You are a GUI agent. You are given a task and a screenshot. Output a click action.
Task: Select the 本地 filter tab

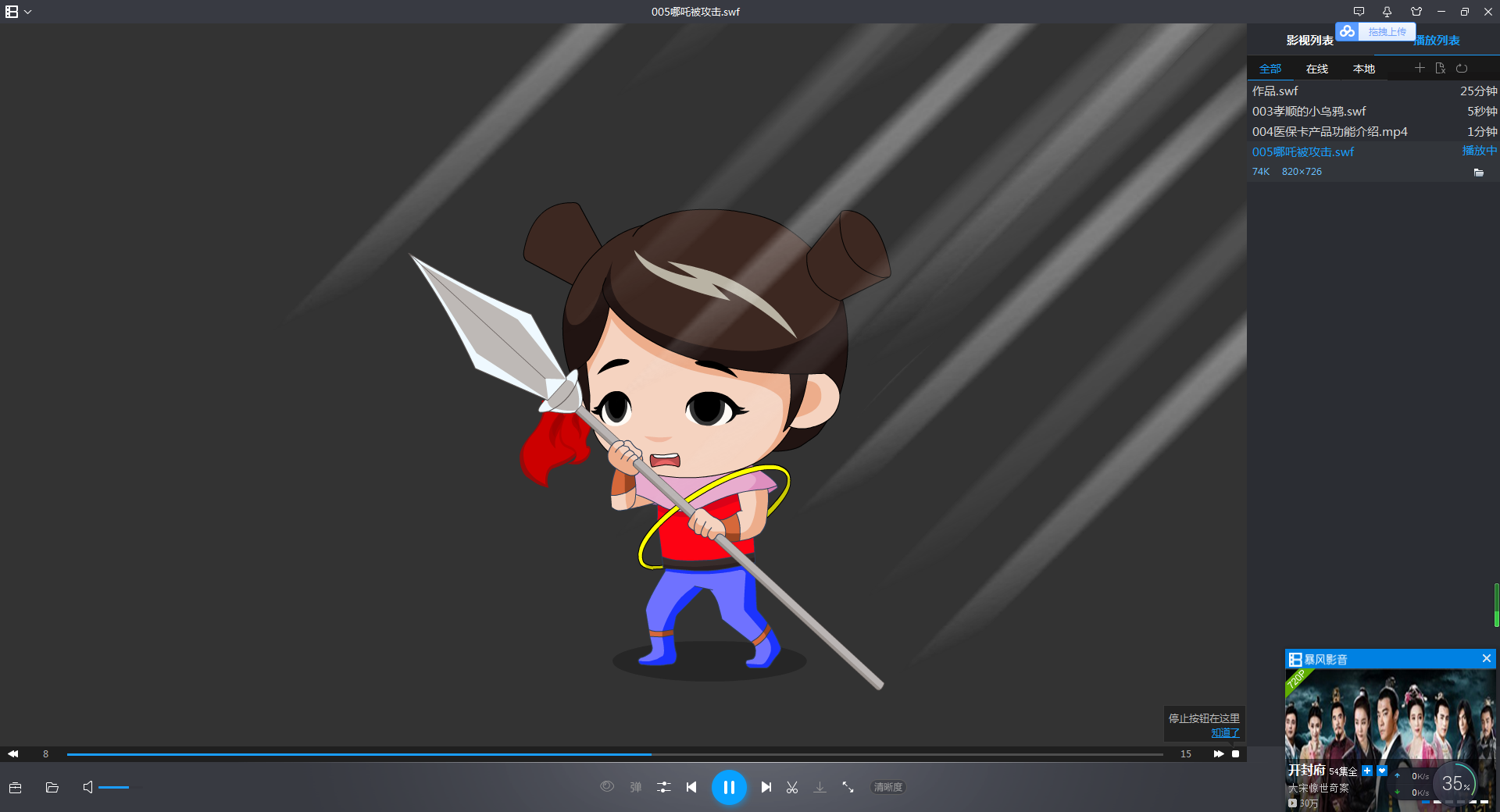point(1364,69)
